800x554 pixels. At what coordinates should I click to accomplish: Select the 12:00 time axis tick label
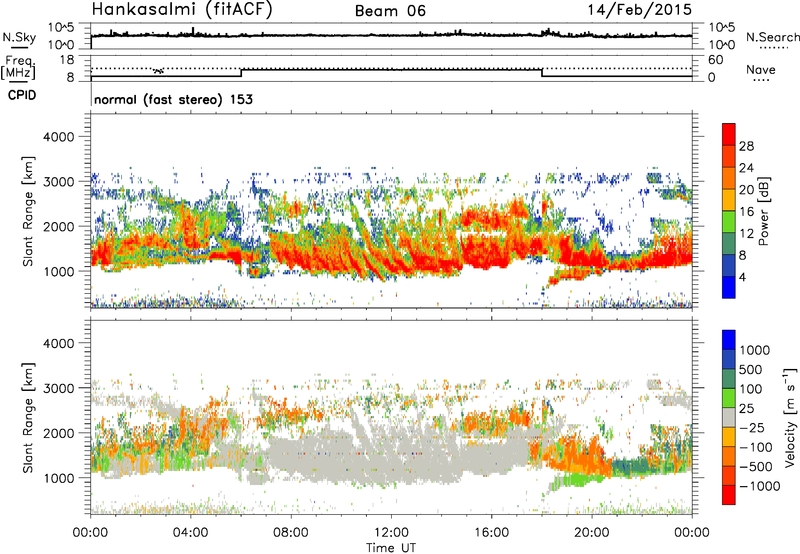pyautogui.click(x=391, y=533)
